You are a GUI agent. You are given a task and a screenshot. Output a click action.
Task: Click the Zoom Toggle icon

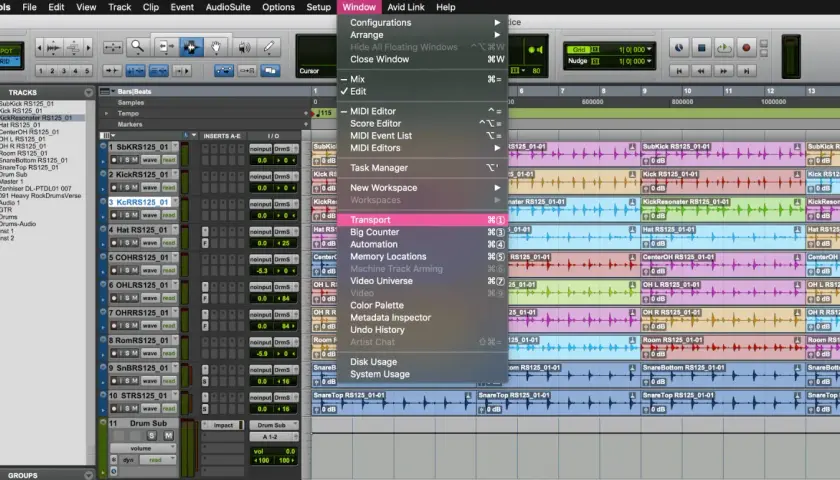point(112,47)
